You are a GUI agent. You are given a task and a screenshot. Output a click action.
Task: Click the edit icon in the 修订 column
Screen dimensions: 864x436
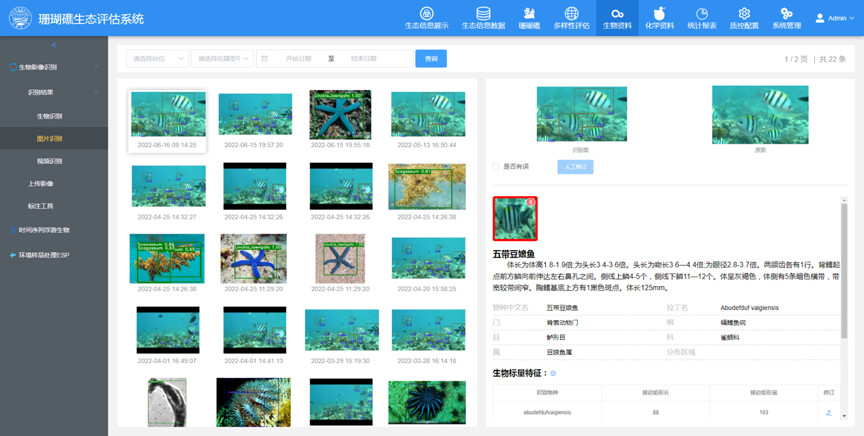(x=828, y=412)
